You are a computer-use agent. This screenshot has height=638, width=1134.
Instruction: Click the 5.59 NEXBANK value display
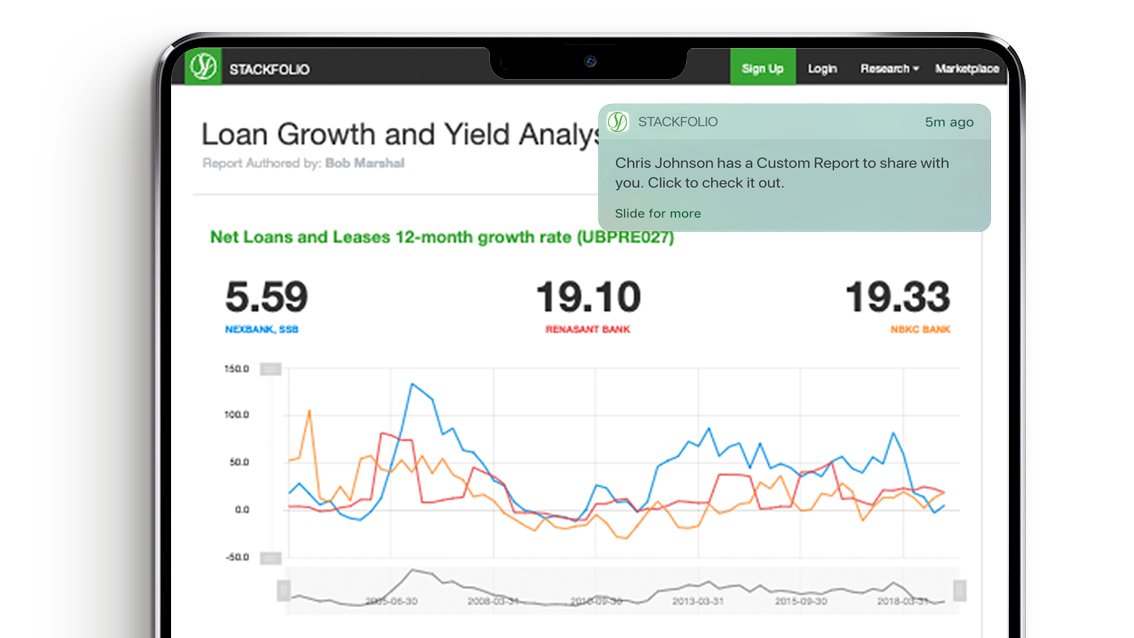click(x=266, y=297)
